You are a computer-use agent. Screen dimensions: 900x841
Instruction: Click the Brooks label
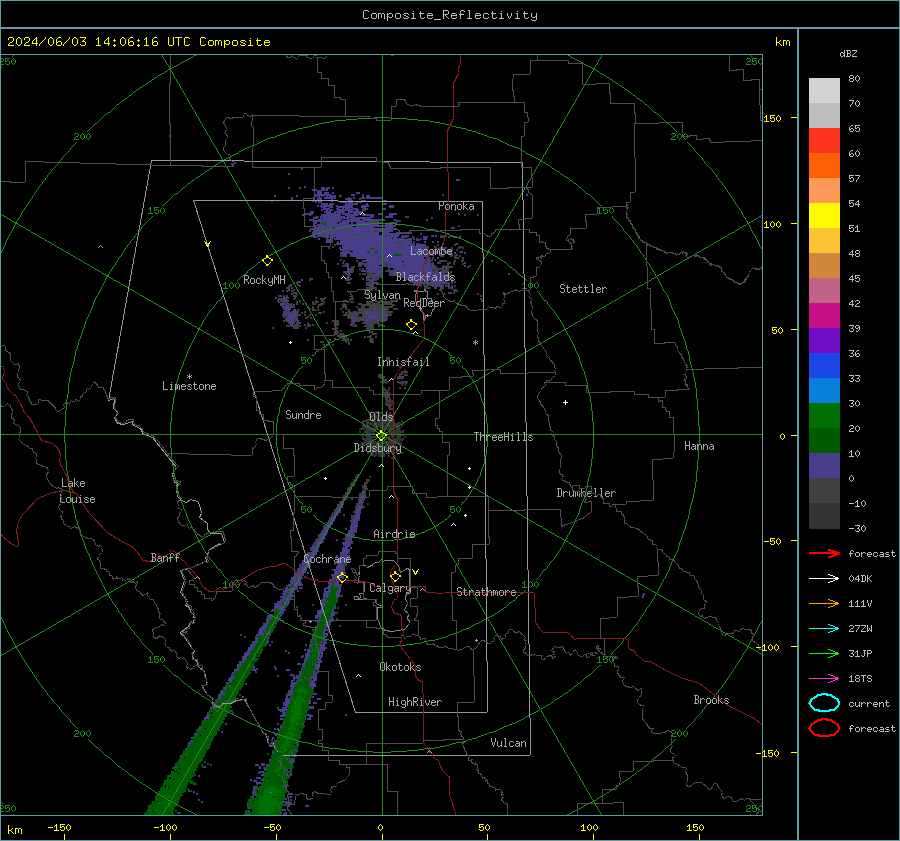pos(711,700)
